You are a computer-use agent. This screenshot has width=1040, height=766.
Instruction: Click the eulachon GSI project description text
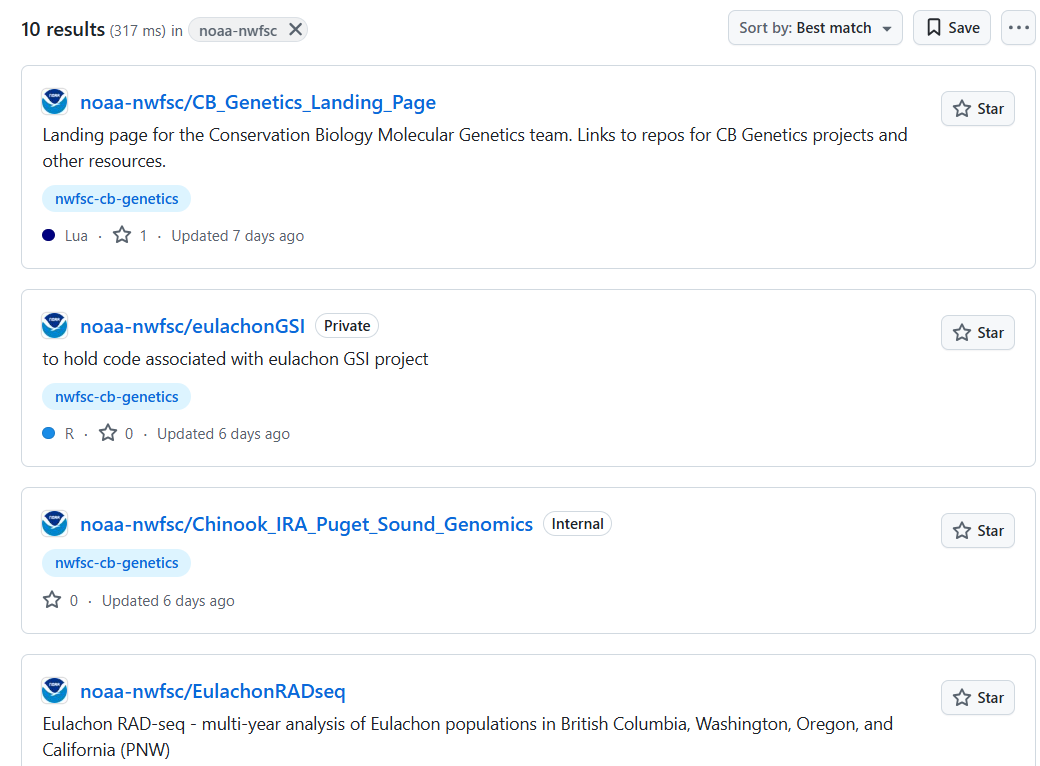tap(235, 359)
